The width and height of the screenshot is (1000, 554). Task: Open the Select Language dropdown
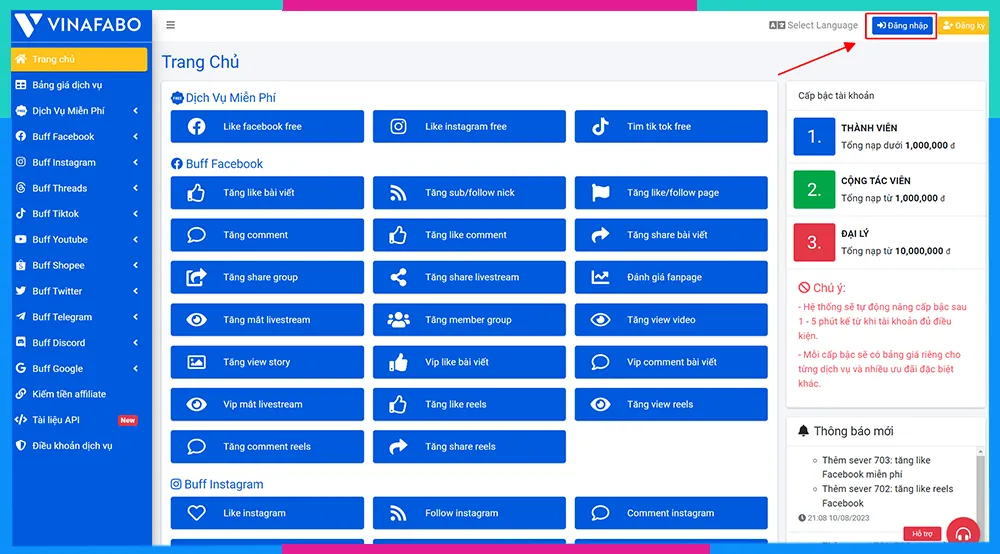[x=813, y=26]
